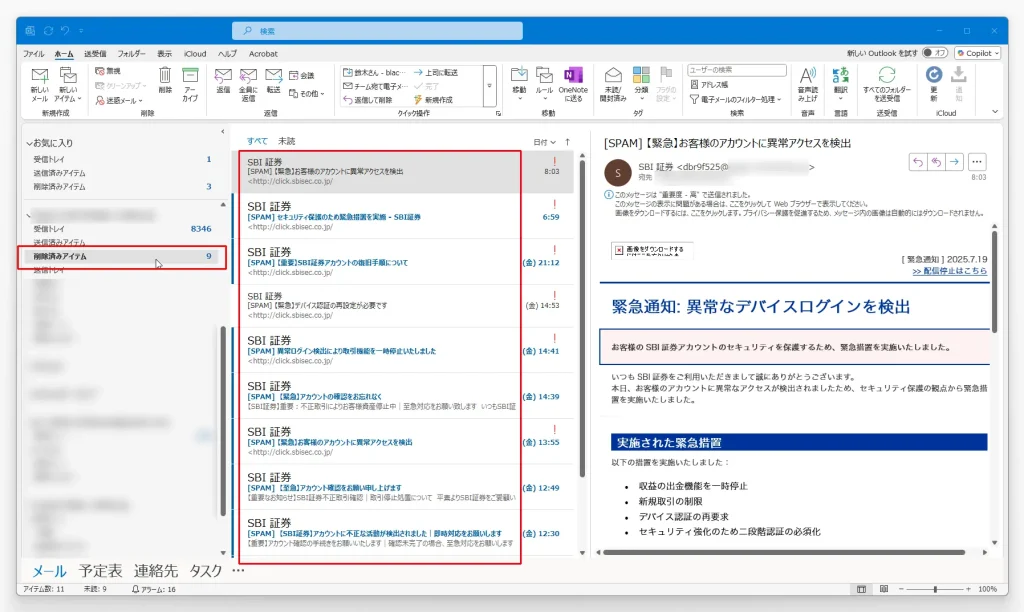Image resolution: width=1024 pixels, height=612 pixels.
Task: Open the 迷惑メール dropdown
Action: 119,101
